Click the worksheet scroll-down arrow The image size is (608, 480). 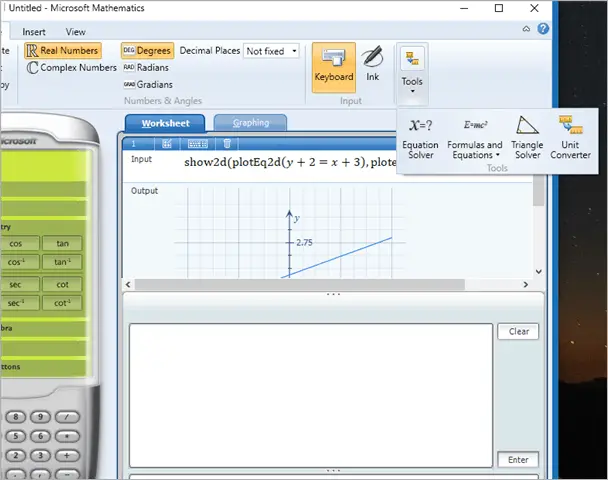coord(539,271)
